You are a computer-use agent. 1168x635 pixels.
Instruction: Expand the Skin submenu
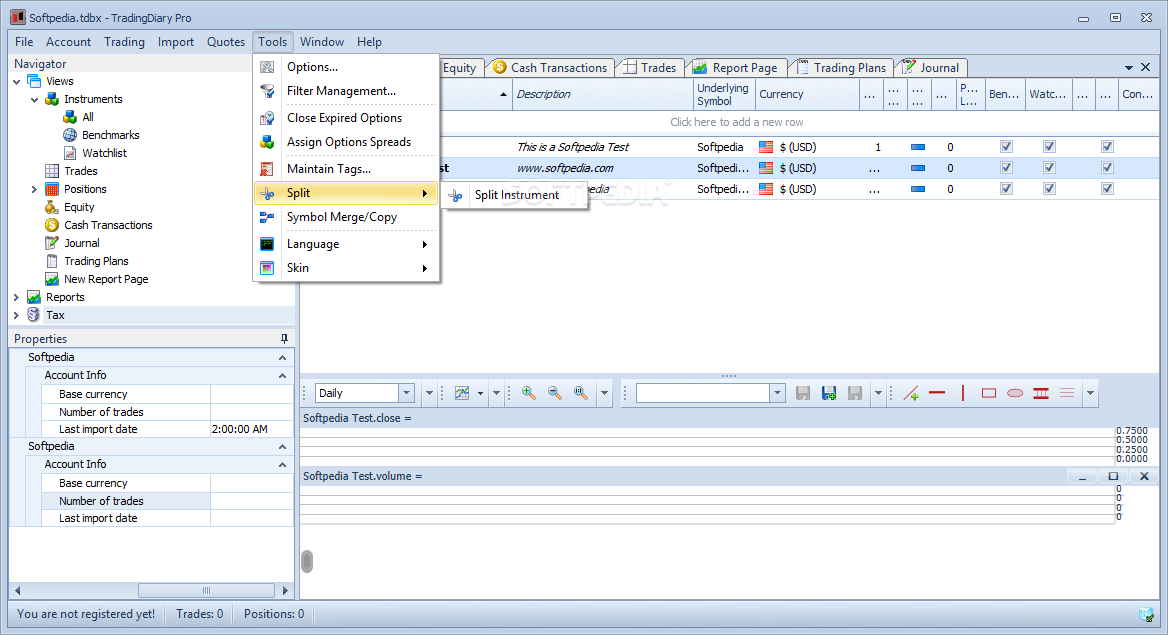[346, 268]
